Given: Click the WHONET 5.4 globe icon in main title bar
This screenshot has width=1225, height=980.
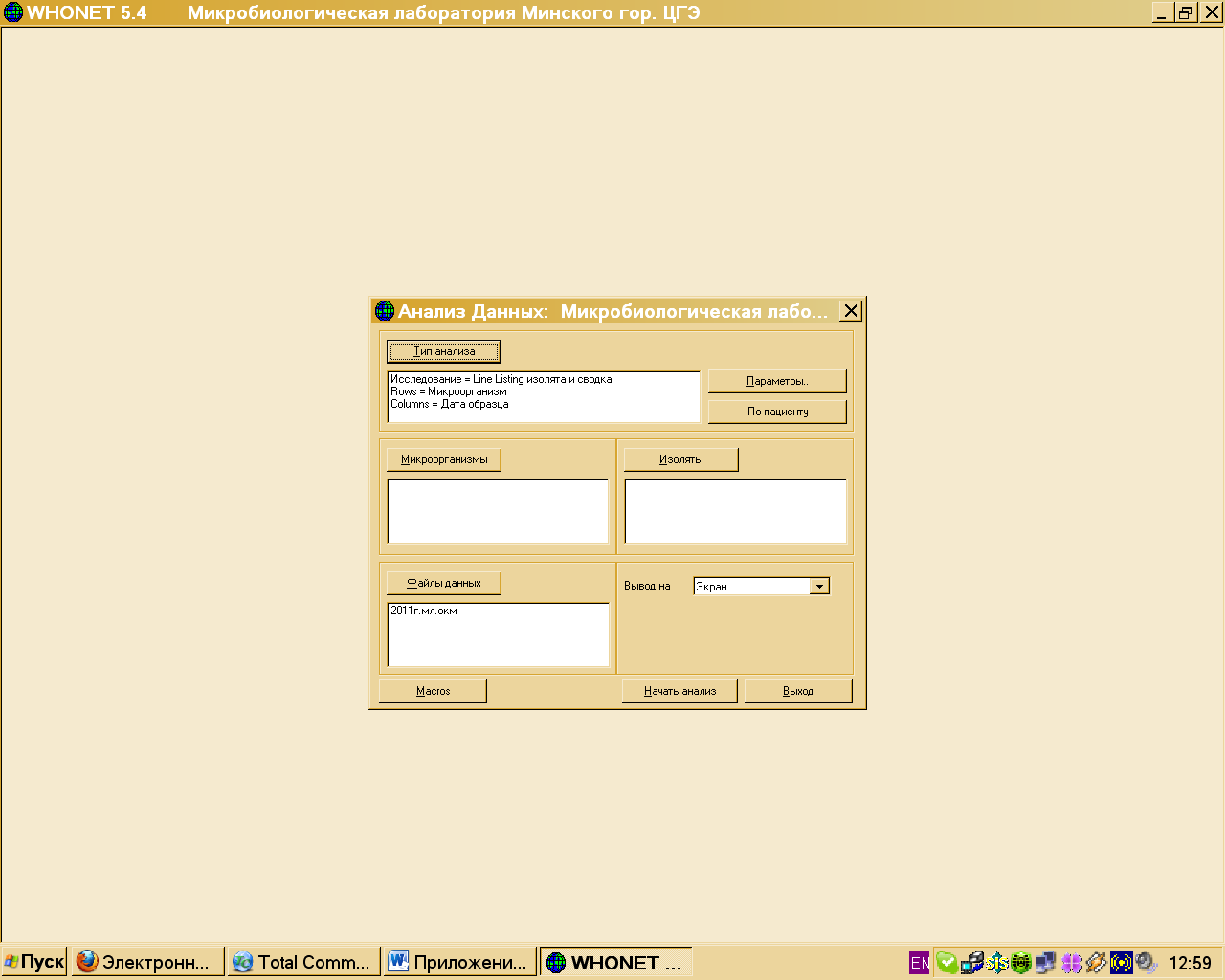Looking at the screenshot, I should [x=13, y=12].
